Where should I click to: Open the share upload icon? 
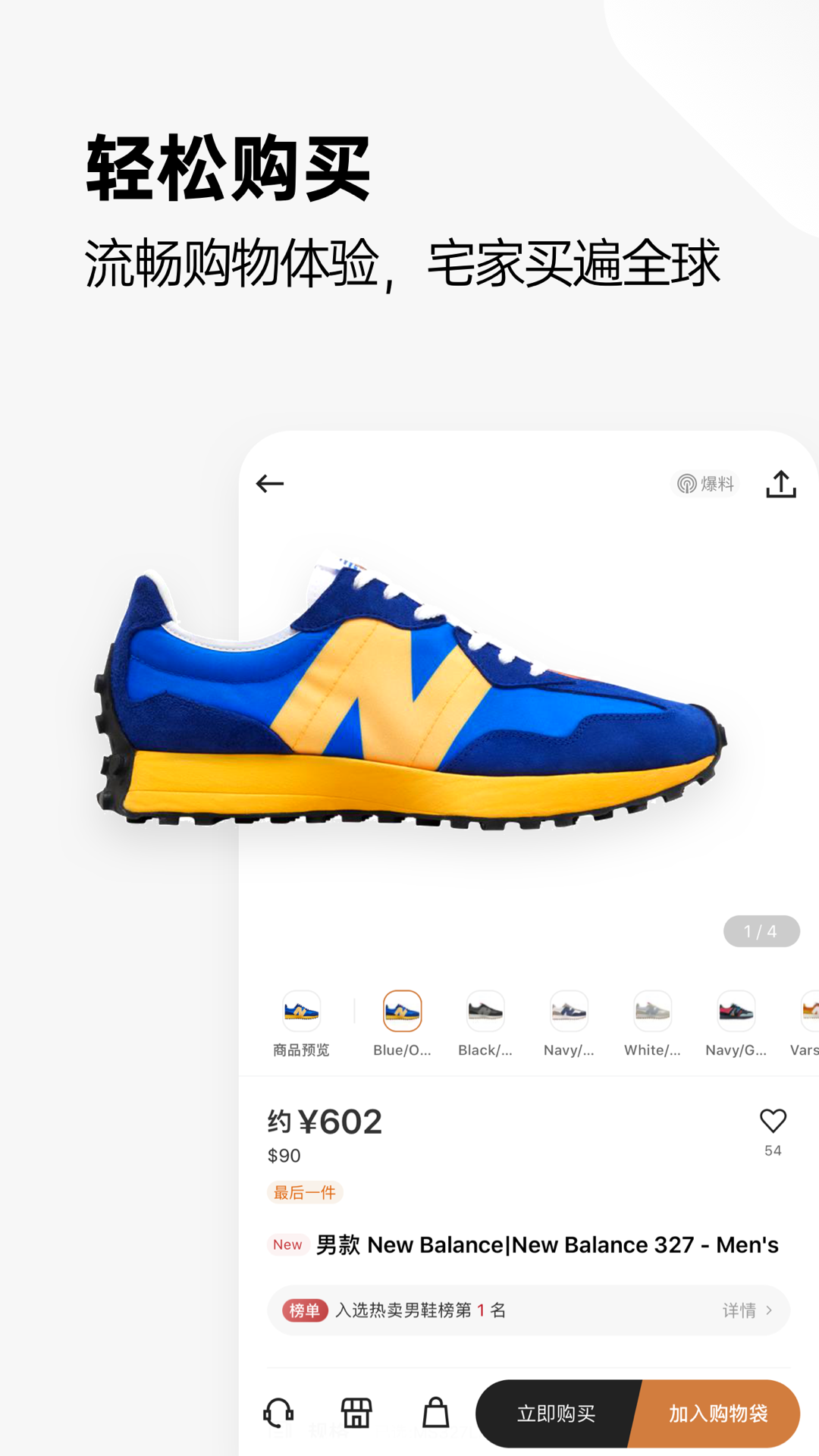(780, 484)
